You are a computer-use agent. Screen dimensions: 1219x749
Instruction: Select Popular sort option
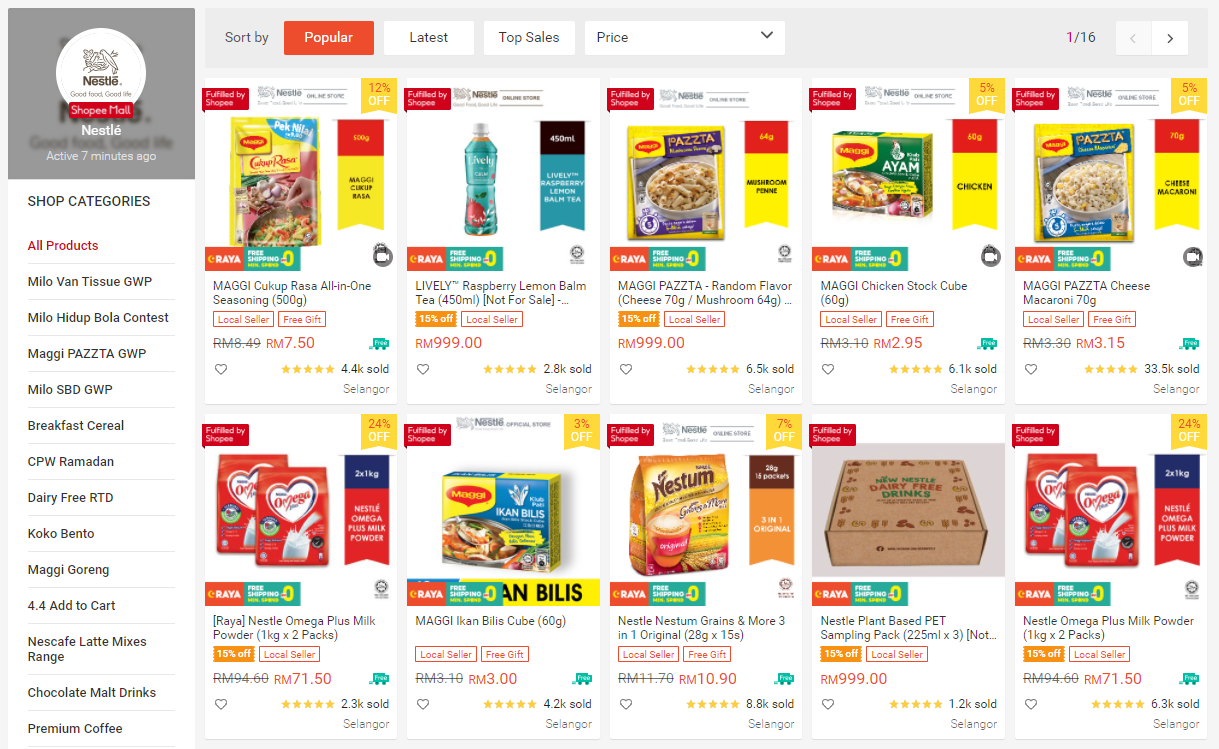pos(329,38)
